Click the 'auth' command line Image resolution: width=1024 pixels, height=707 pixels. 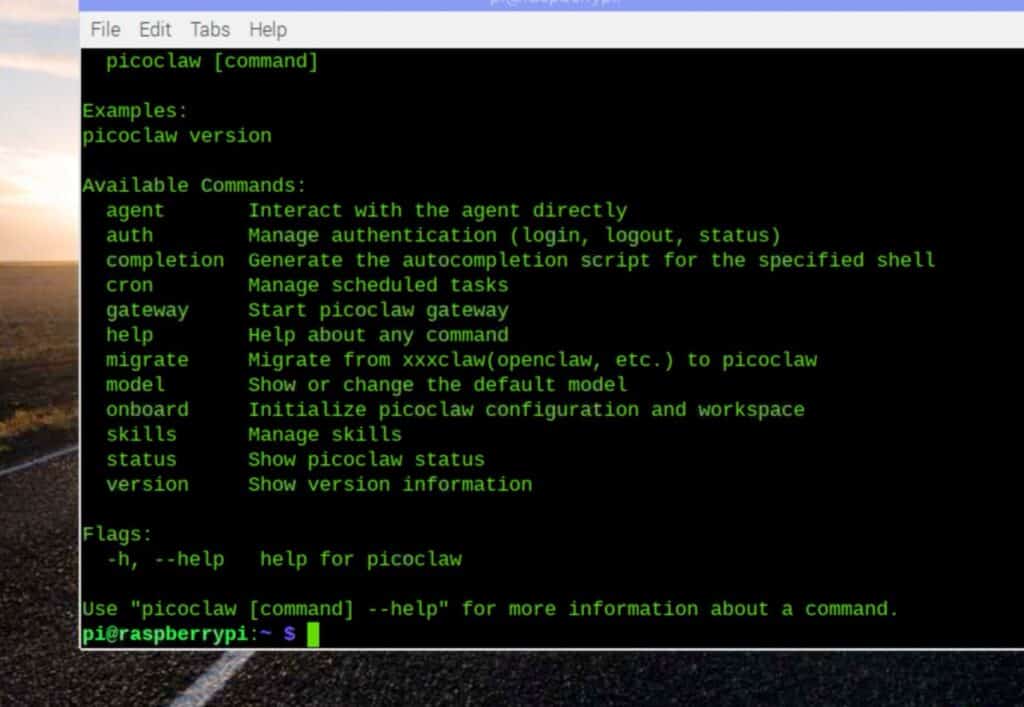pyautogui.click(x=127, y=235)
